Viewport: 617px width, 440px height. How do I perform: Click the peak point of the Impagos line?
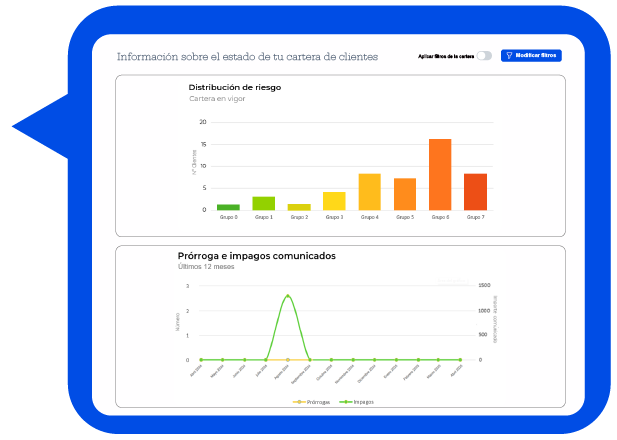(288, 295)
